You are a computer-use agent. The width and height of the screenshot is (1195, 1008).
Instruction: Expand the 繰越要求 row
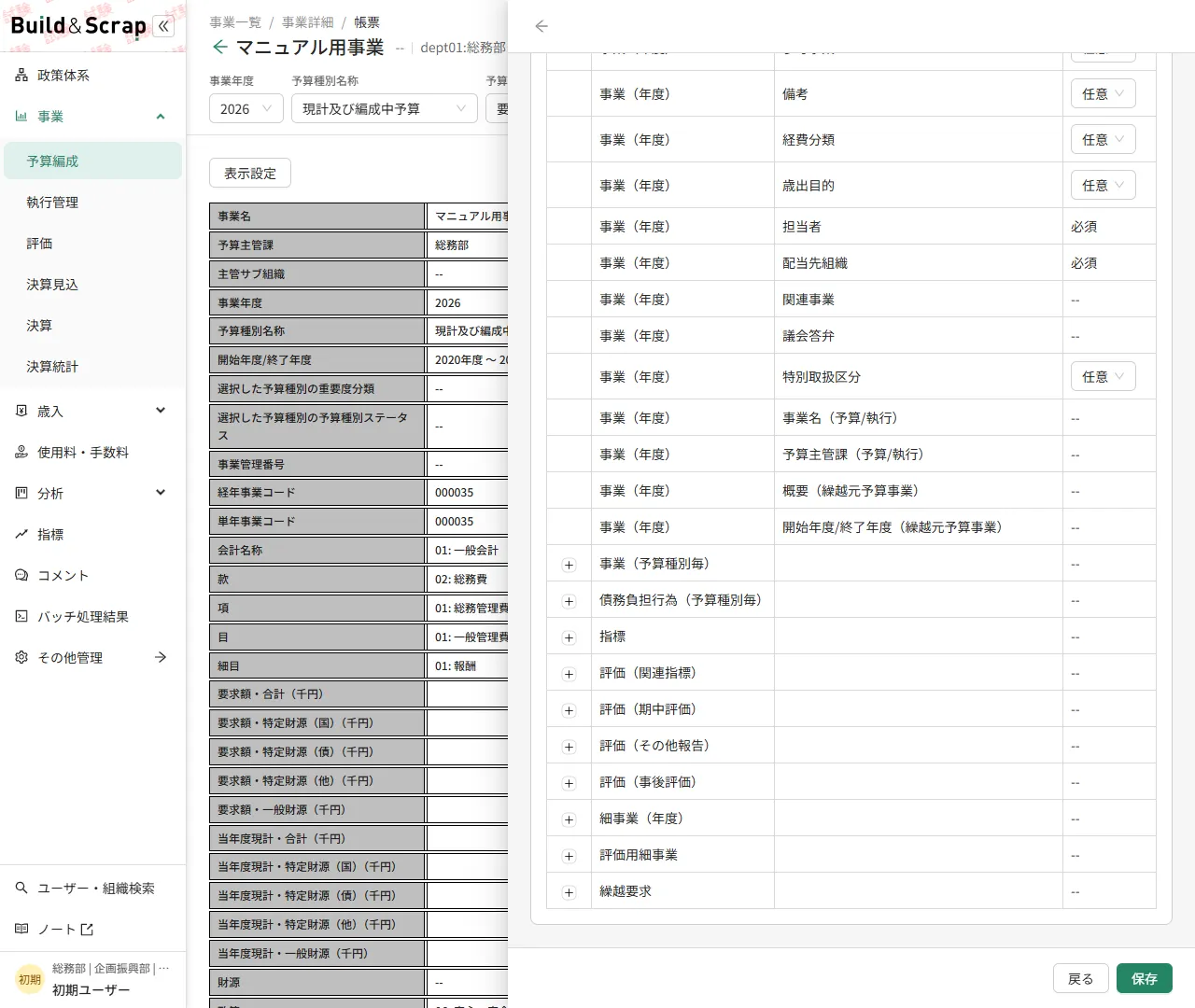pyautogui.click(x=569, y=893)
